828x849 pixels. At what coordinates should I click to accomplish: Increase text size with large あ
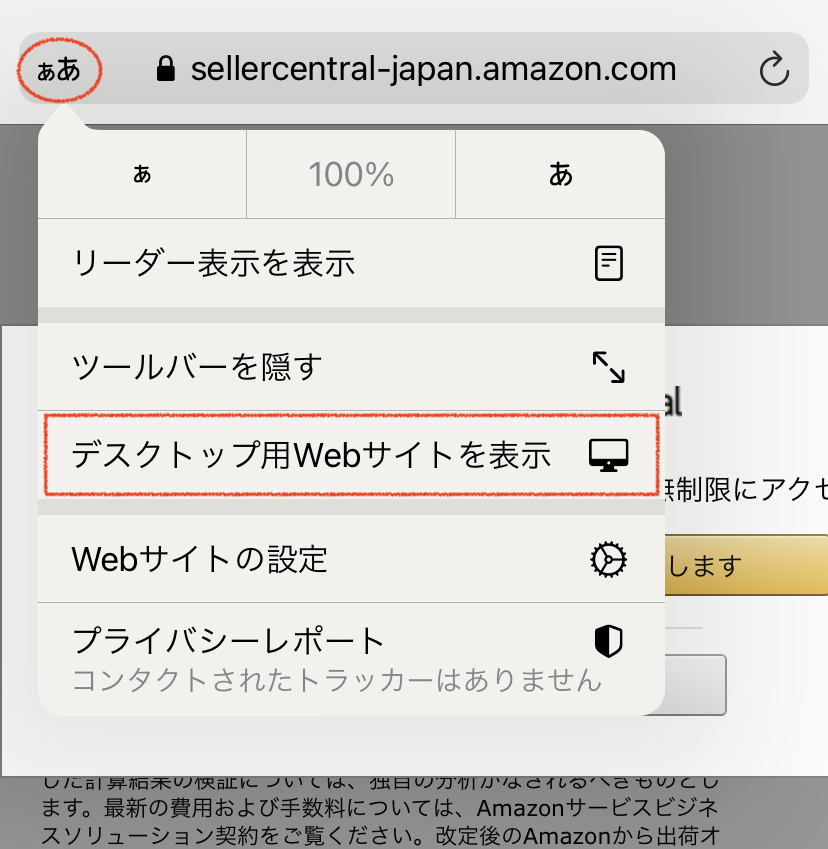click(560, 175)
